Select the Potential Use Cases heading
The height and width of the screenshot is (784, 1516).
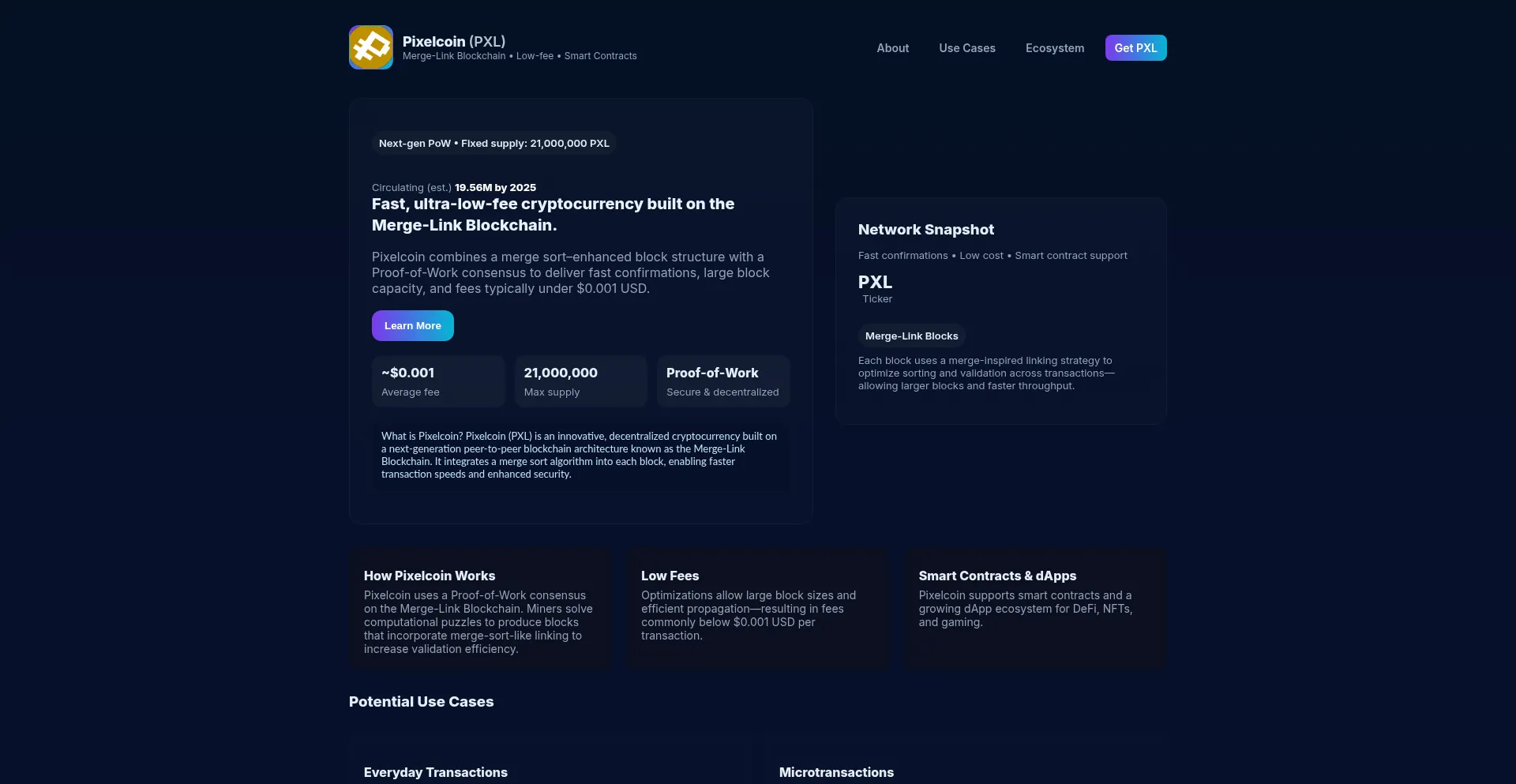tap(422, 701)
